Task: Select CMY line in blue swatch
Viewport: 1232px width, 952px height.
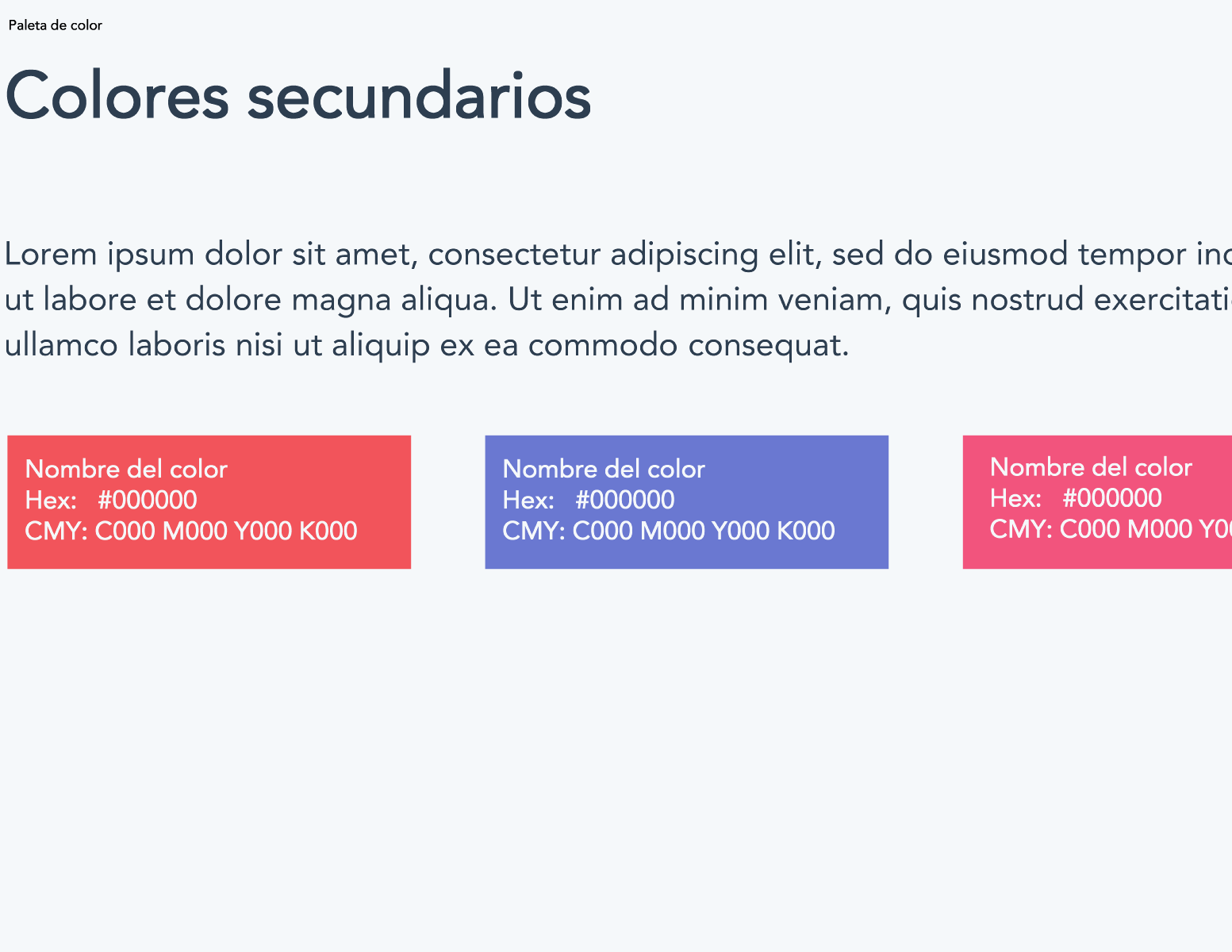Action: [x=669, y=531]
